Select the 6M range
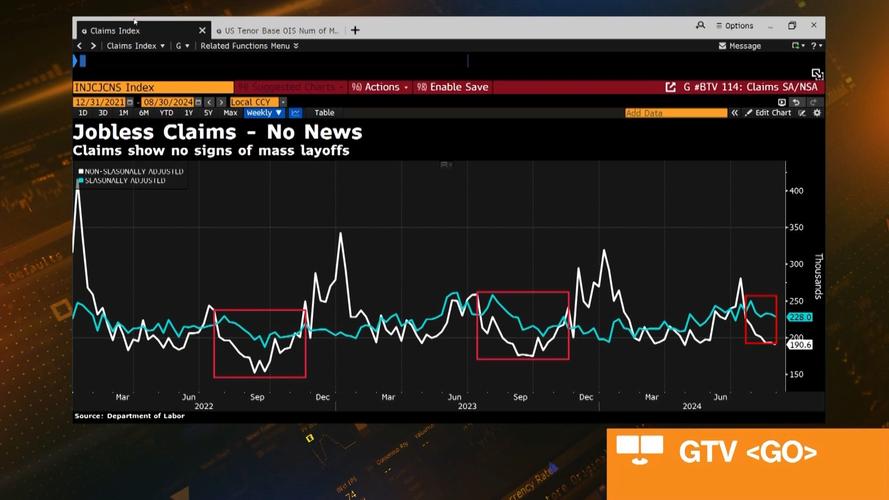This screenshot has height=500, width=889. point(143,113)
